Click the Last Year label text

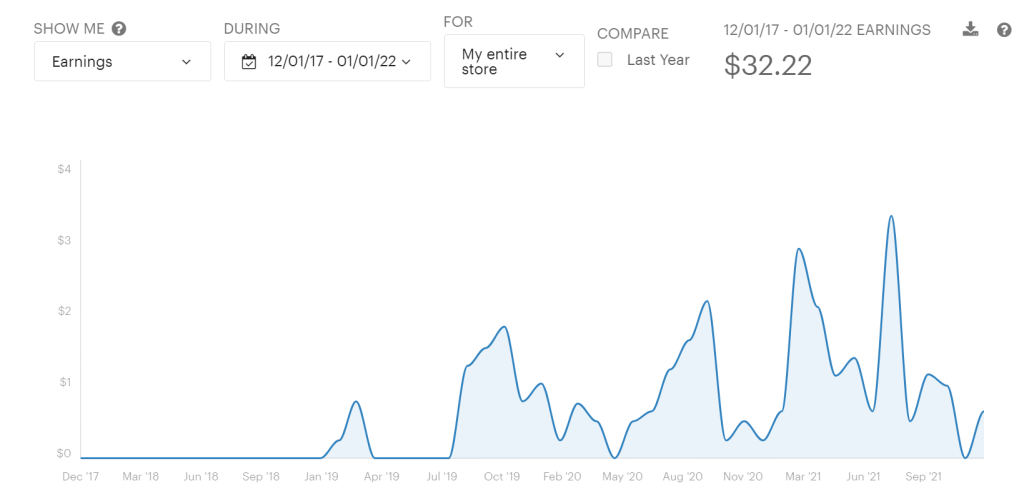point(658,60)
